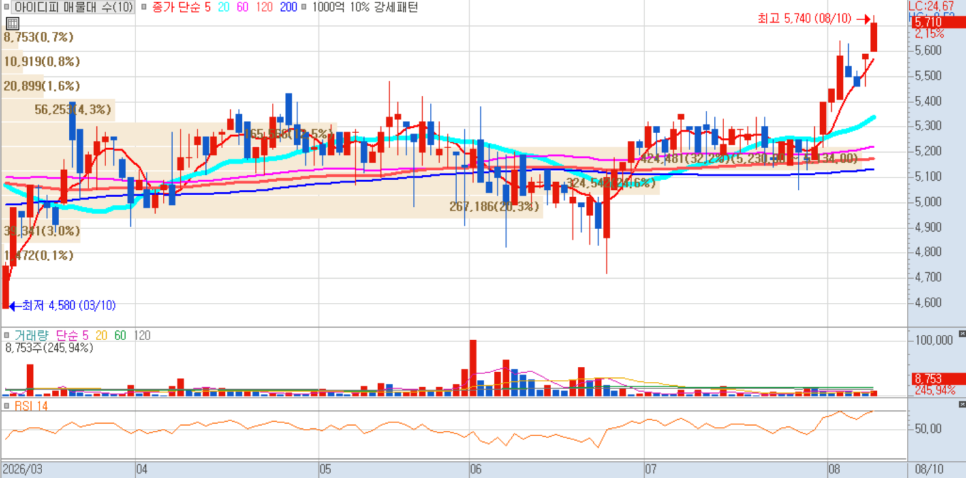
Task: Click the tallest red volume bar in June
Action: point(473,368)
